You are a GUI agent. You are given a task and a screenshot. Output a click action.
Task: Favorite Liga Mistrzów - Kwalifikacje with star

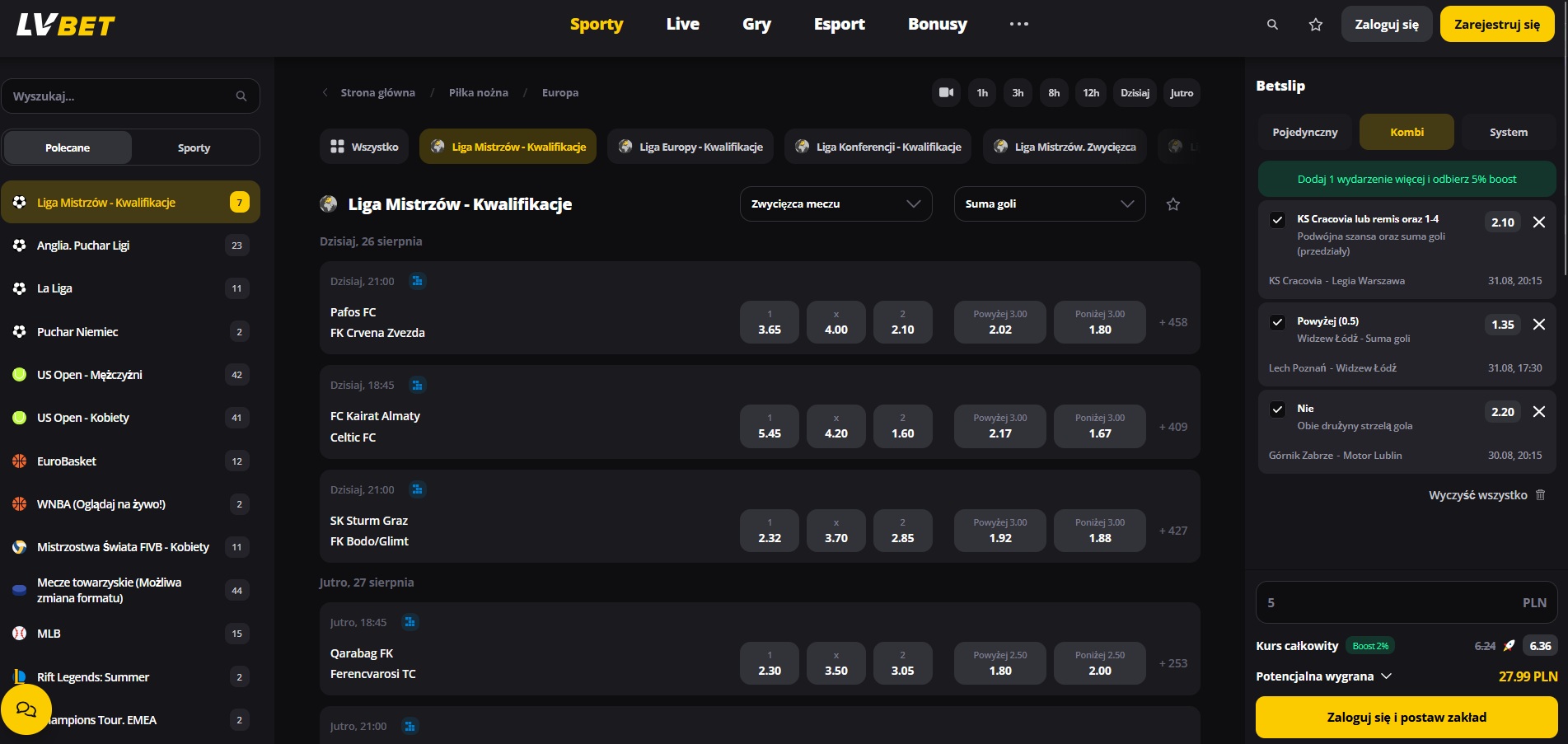[1173, 204]
